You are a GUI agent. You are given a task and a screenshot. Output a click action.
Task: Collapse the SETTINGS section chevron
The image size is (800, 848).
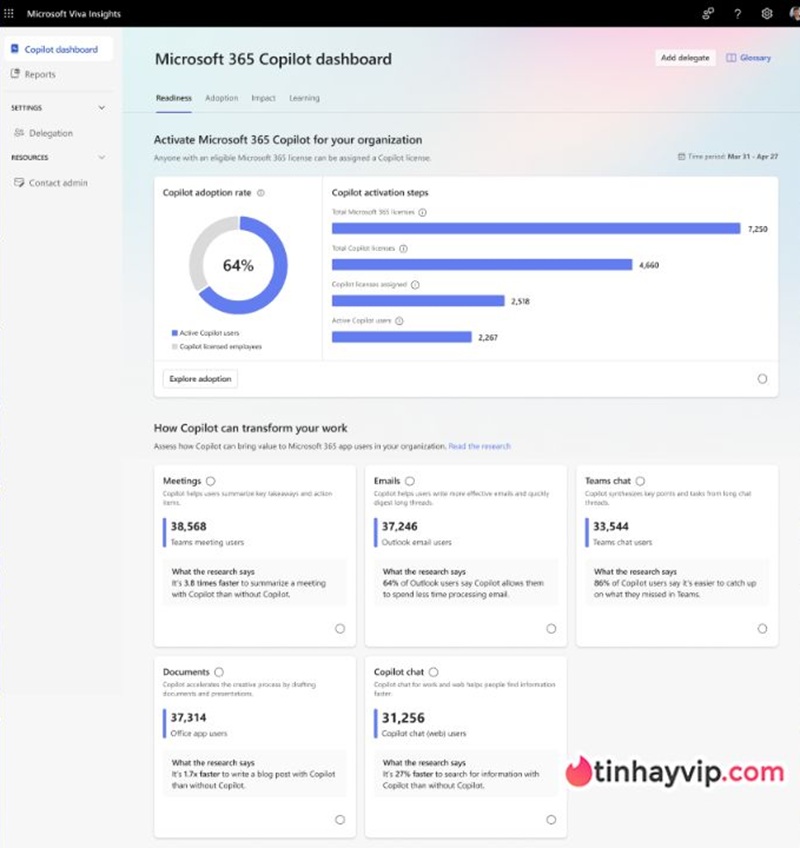101,107
